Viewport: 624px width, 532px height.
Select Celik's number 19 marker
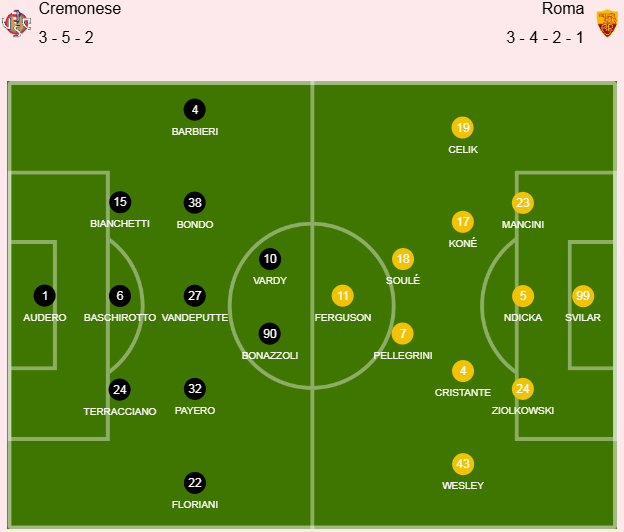(x=462, y=128)
